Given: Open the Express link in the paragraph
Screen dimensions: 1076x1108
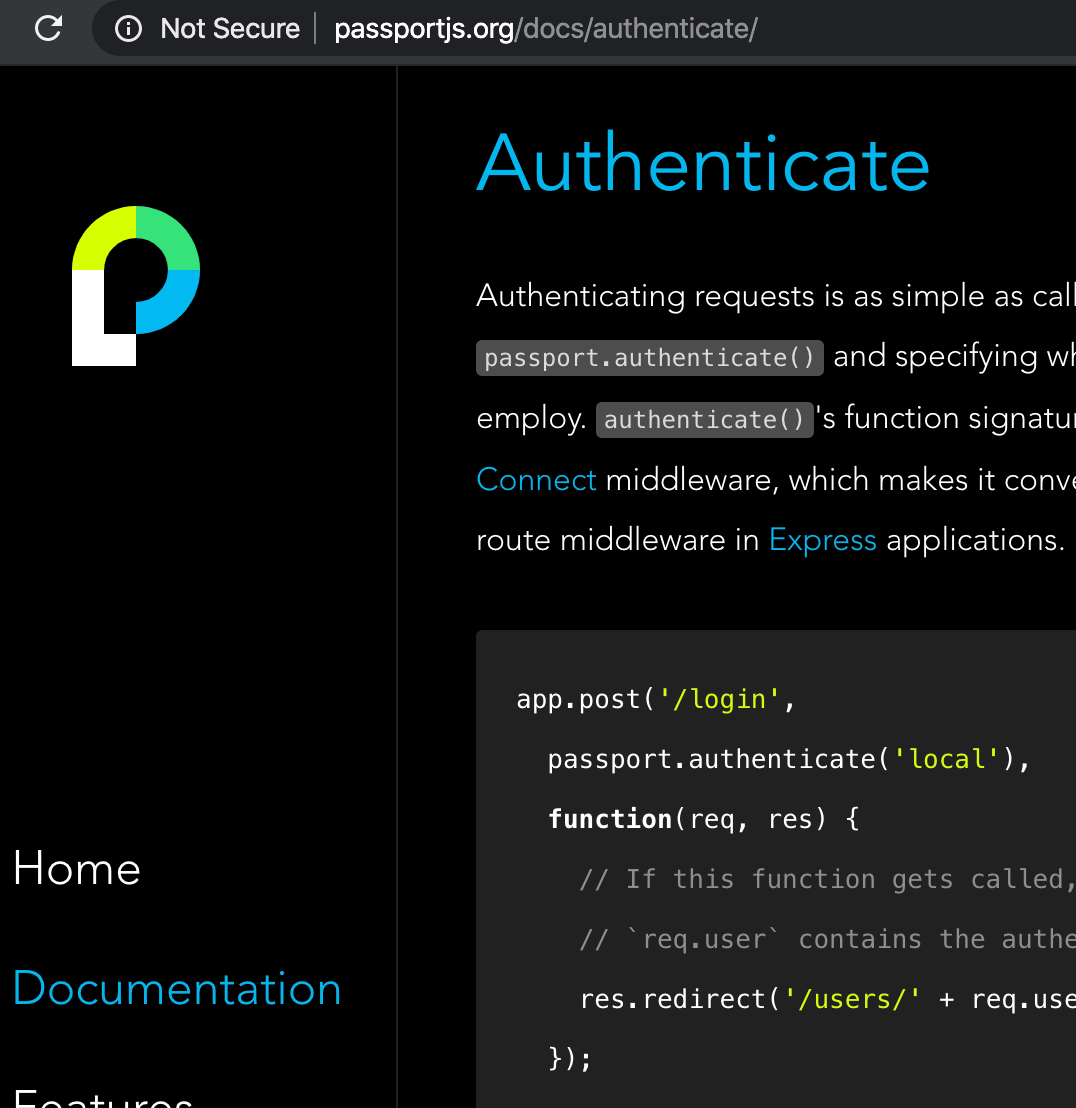Looking at the screenshot, I should (822, 539).
